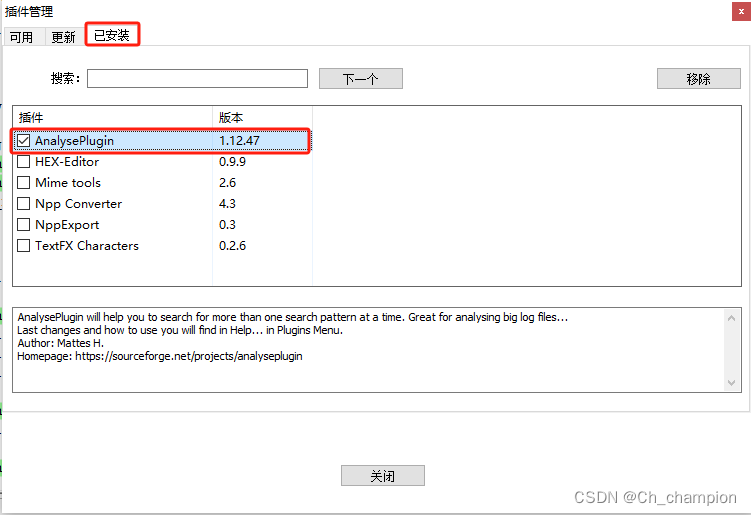Uncheck the AnalysePlugin checkbox
This screenshot has width=751, height=515.
click(23, 141)
